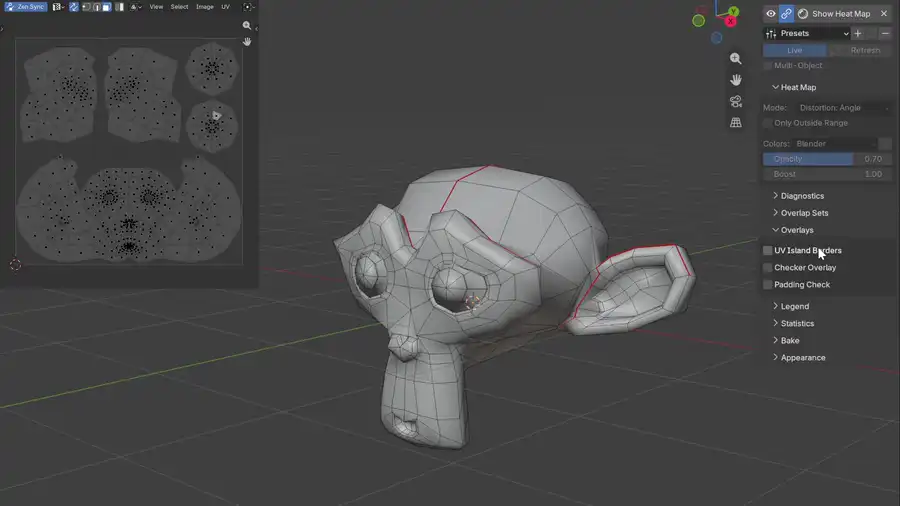
Task: Enable the Multi-Object checkbox
Action: [767, 65]
